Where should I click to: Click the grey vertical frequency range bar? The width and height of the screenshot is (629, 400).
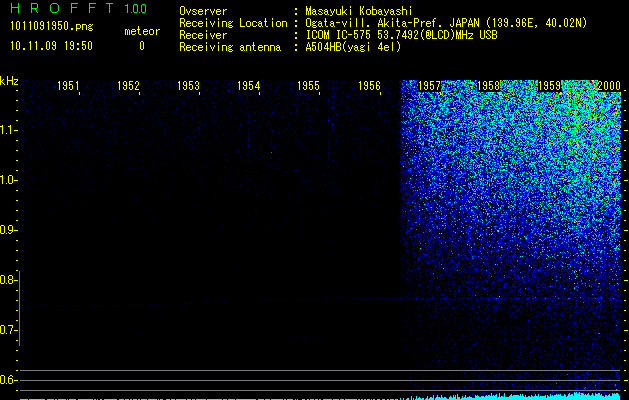19,308
